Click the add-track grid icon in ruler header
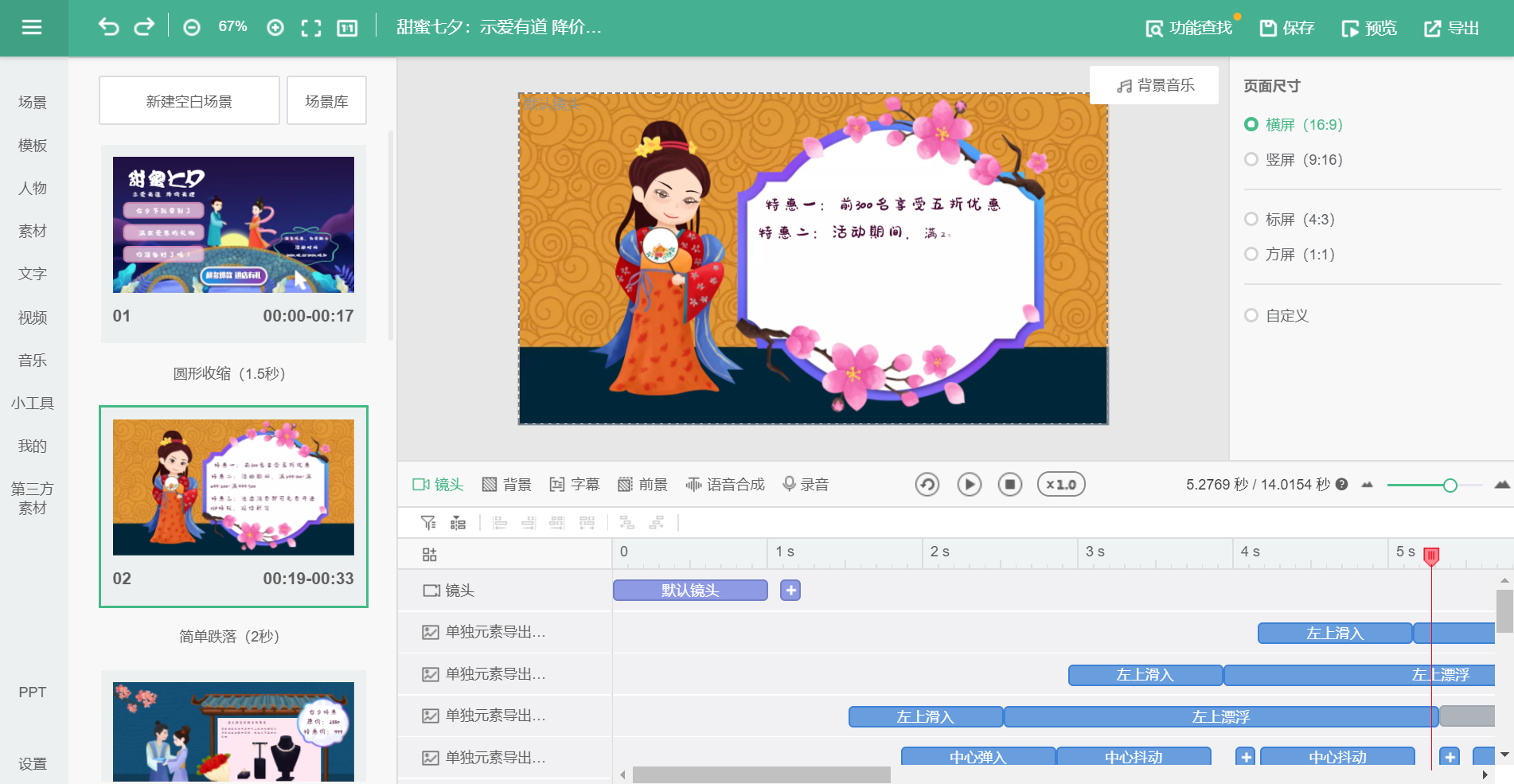Viewport: 1514px width, 784px height. (x=429, y=554)
